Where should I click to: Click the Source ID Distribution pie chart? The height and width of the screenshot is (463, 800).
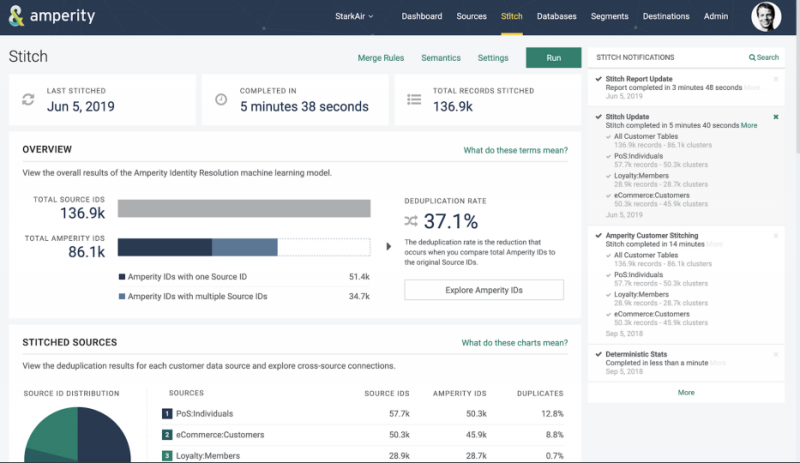click(x=78, y=434)
